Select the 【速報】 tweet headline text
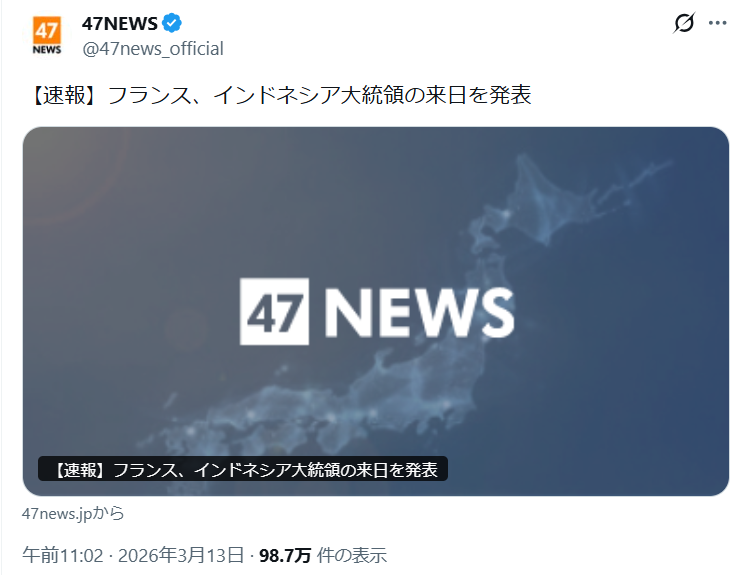The height and width of the screenshot is (575, 747). pos(280,94)
